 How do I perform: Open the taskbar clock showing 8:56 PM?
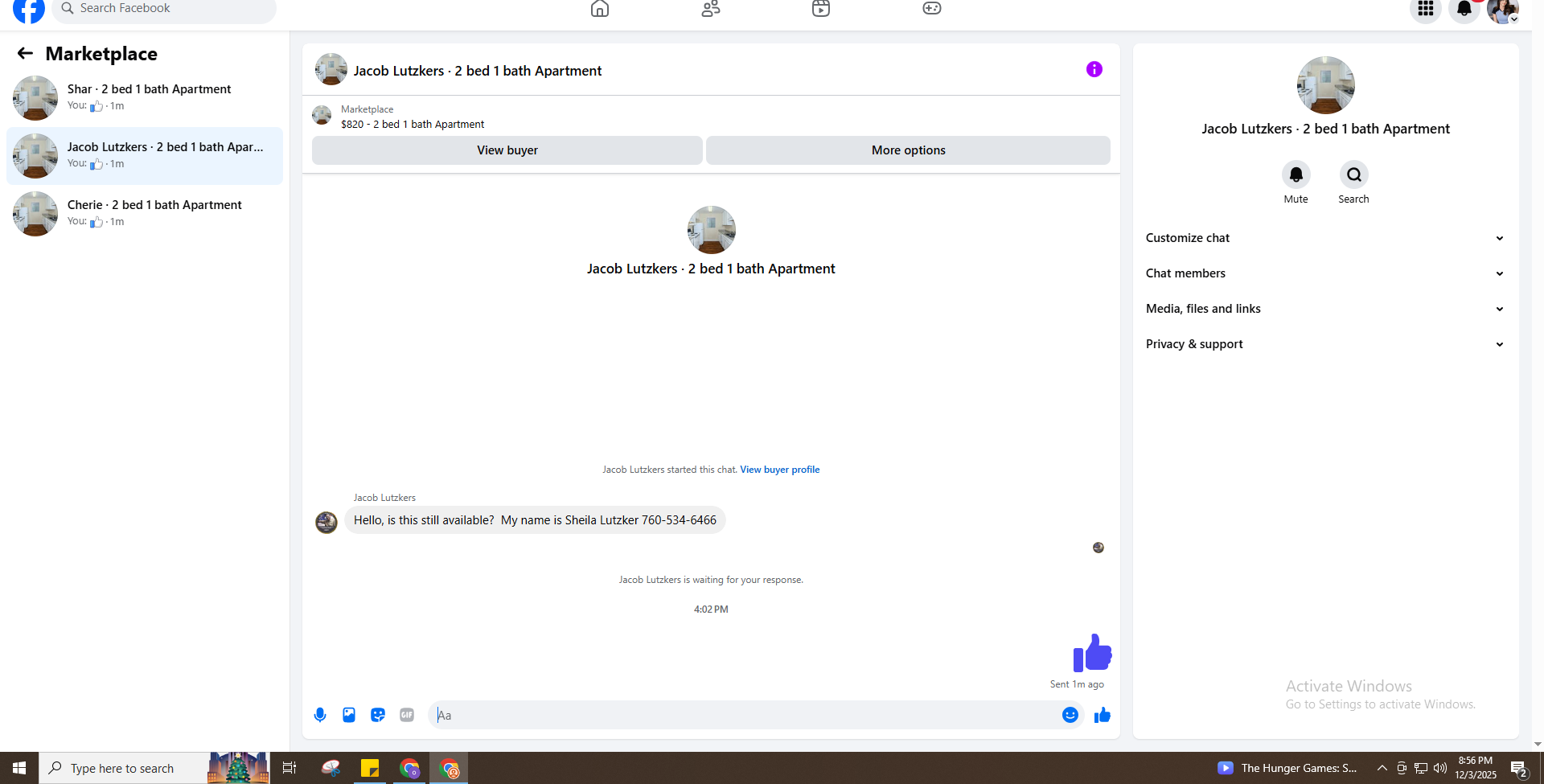point(1476,768)
